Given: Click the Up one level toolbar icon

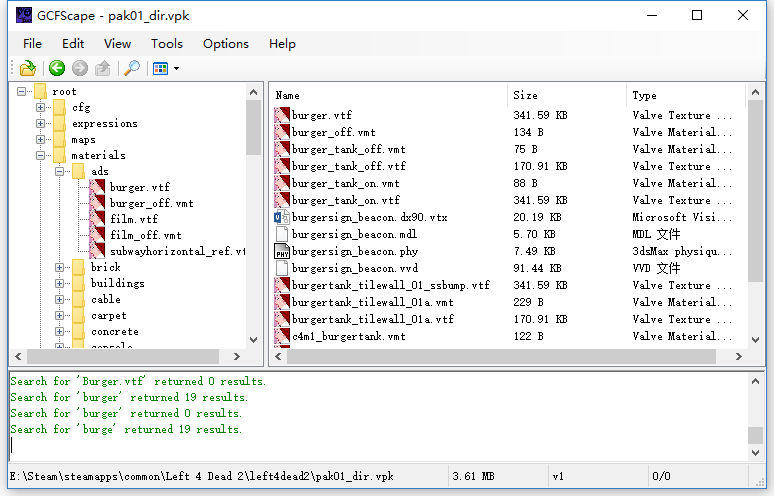Looking at the screenshot, I should (103, 68).
